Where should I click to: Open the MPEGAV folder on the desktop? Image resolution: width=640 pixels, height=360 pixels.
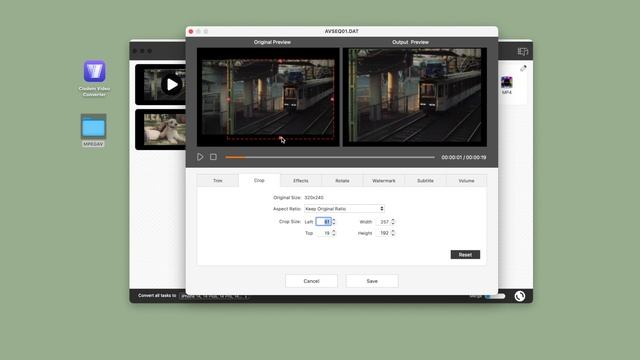(93, 127)
